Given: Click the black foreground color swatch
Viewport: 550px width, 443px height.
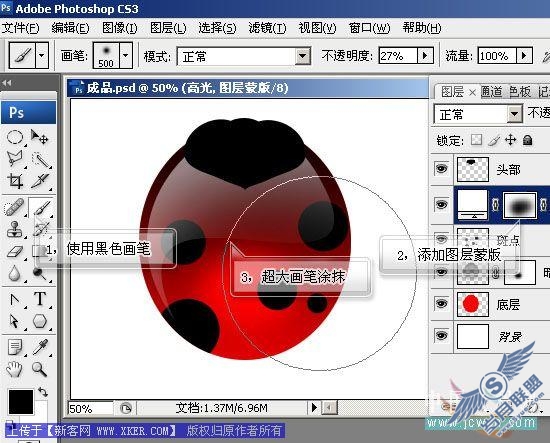Looking at the screenshot, I should 21,402.
